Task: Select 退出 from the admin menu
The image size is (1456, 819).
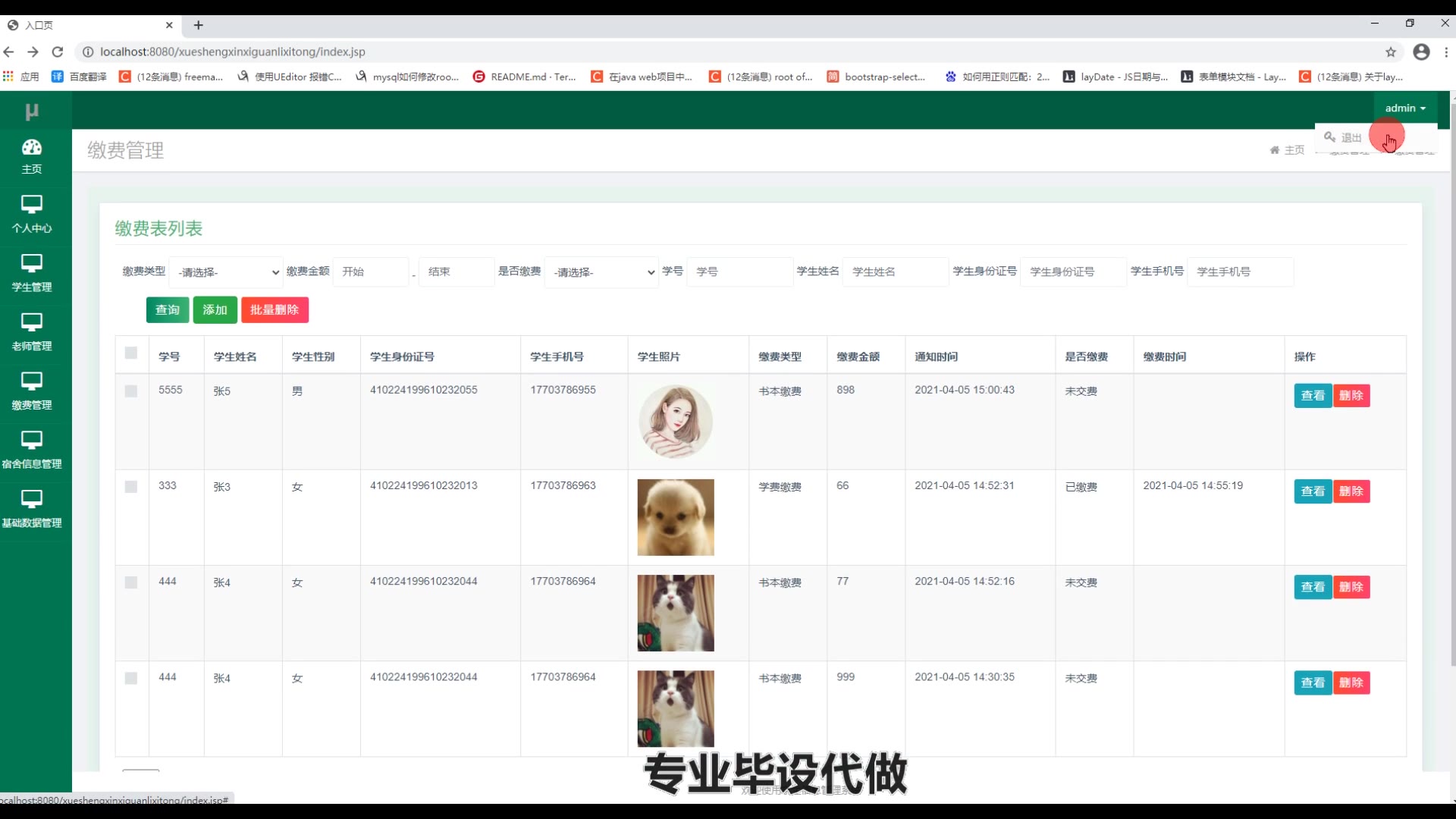Action: pyautogui.click(x=1350, y=137)
